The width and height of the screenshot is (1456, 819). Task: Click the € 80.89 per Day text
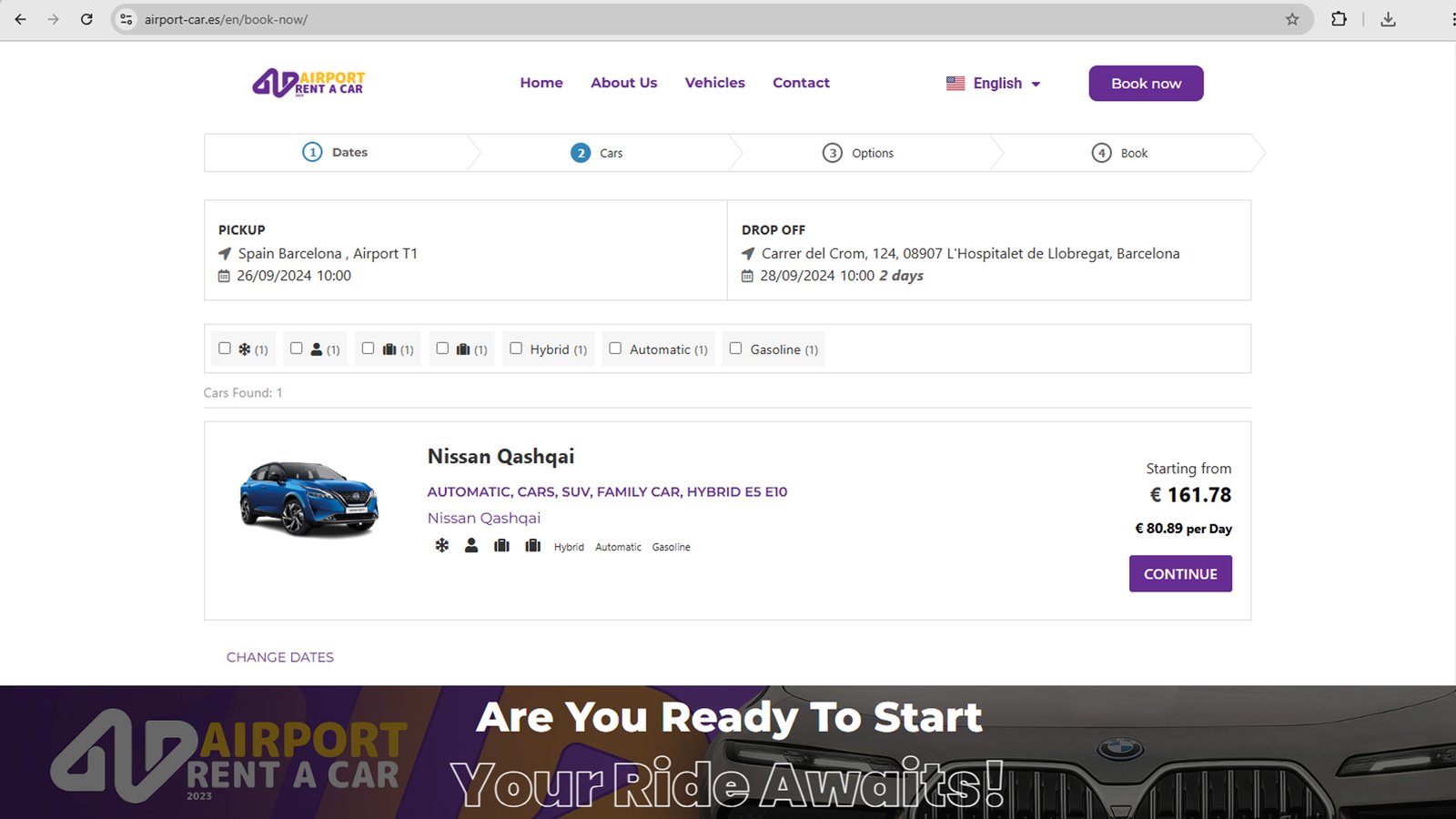tap(1183, 529)
